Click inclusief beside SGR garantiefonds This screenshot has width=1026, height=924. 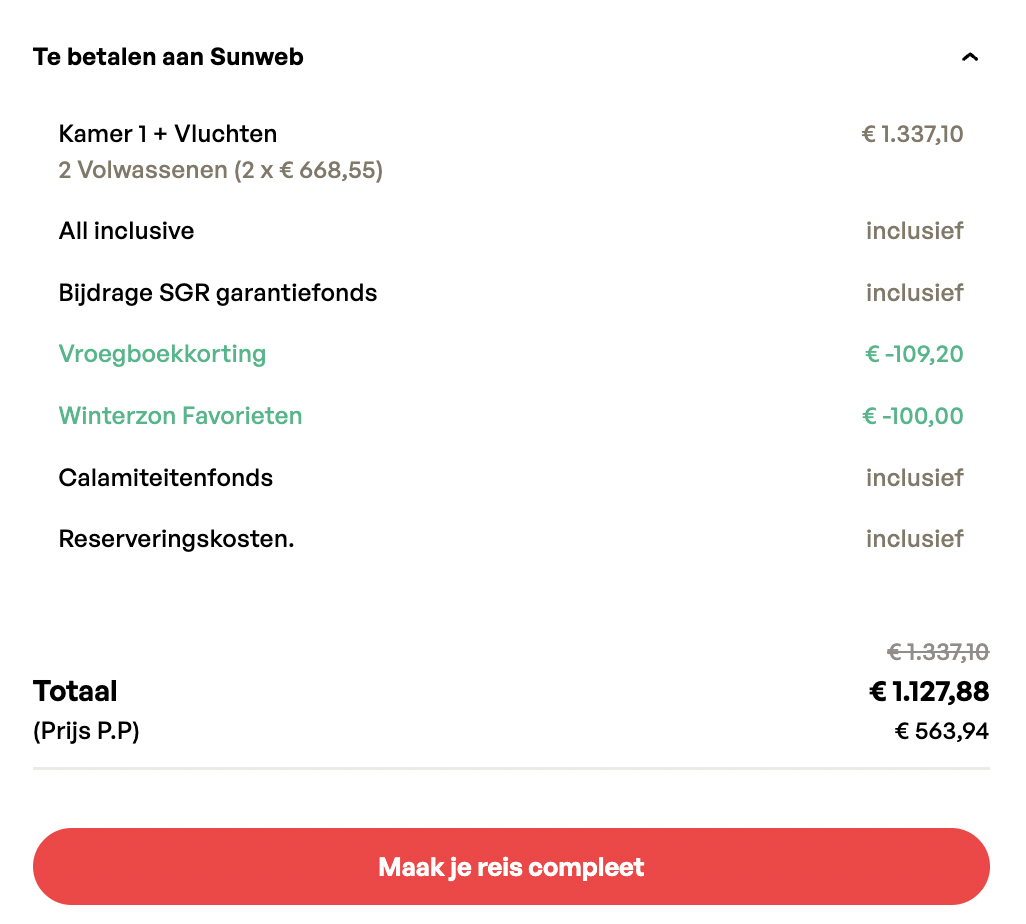[914, 293]
